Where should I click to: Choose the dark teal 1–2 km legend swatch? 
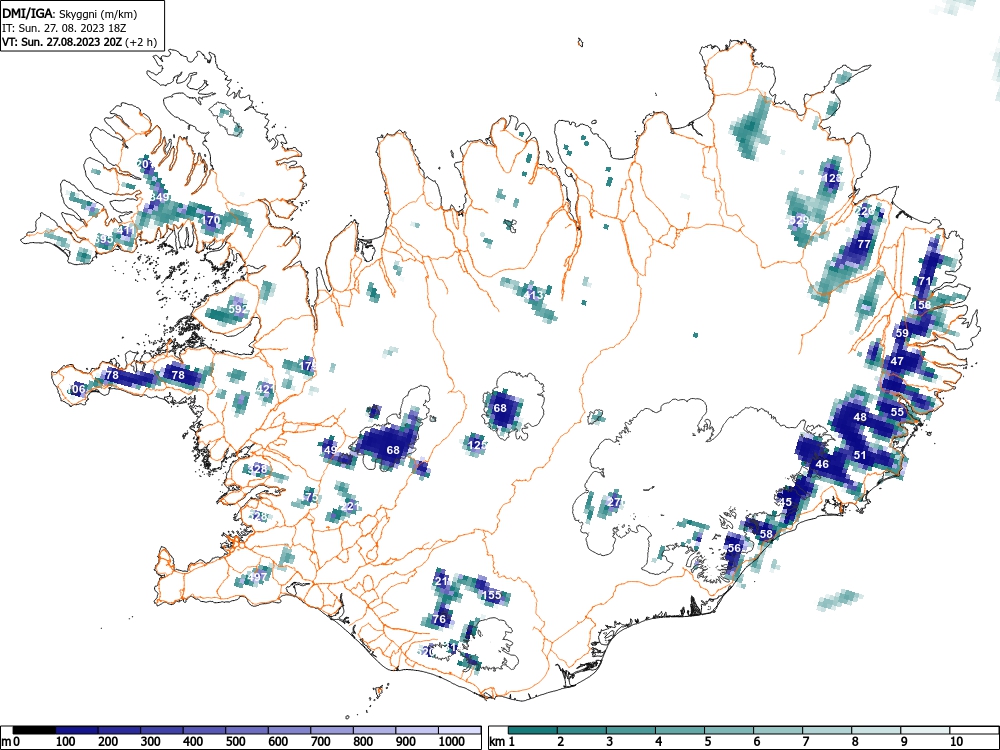click(533, 730)
